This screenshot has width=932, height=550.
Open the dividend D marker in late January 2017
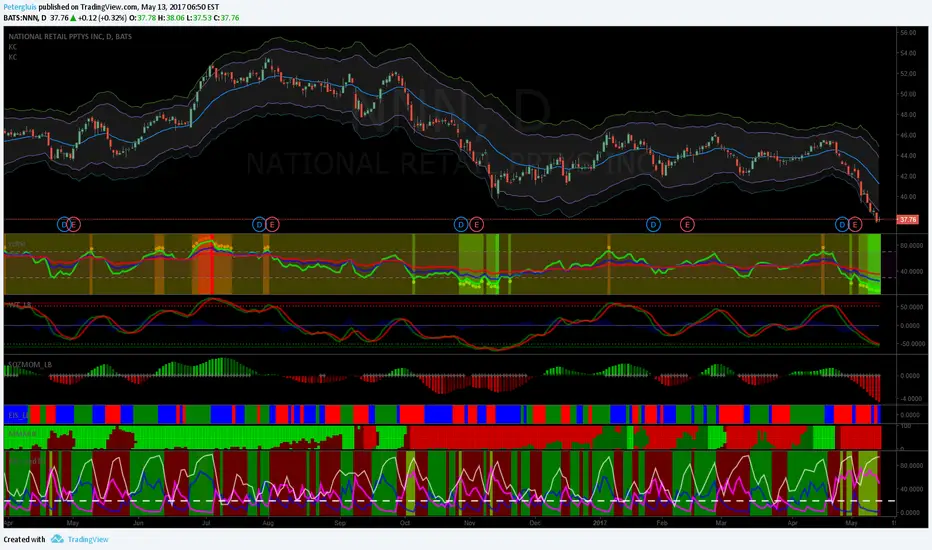tap(653, 224)
